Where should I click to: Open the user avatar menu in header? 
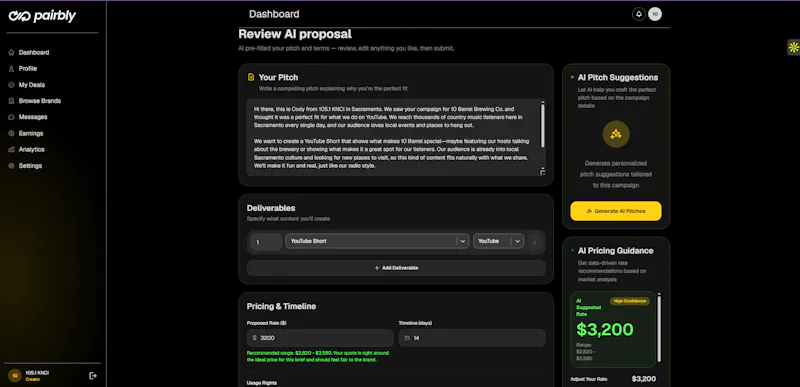point(655,14)
